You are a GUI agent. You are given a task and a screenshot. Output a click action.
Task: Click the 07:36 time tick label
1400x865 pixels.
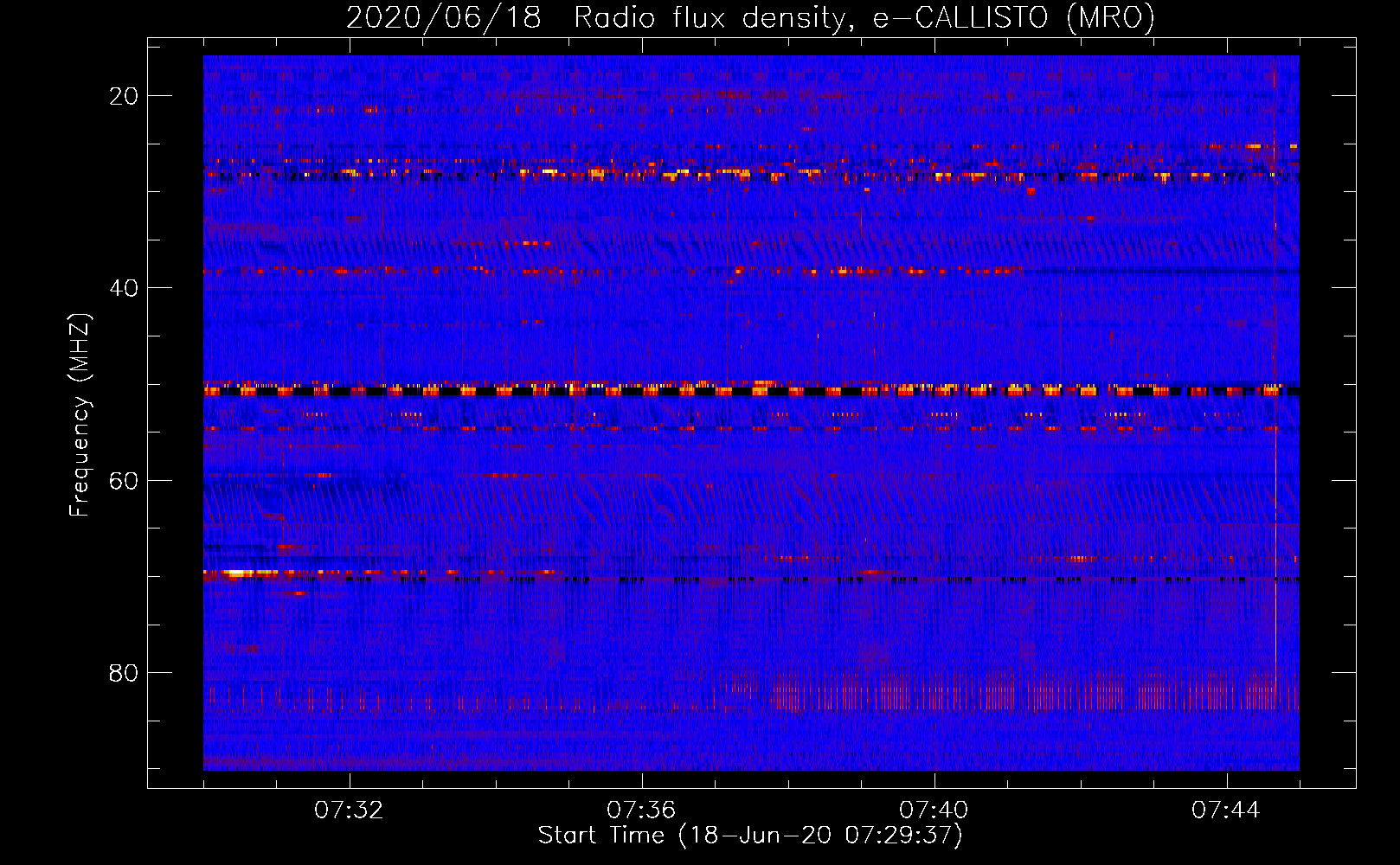[641, 811]
